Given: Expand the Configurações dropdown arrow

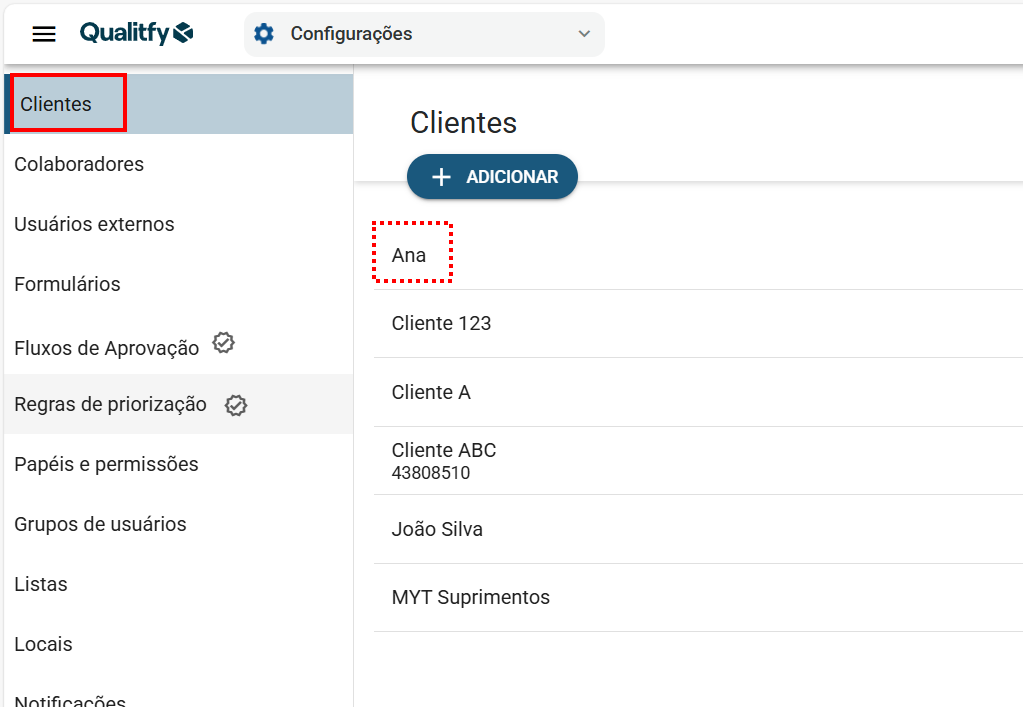Looking at the screenshot, I should (x=584, y=34).
